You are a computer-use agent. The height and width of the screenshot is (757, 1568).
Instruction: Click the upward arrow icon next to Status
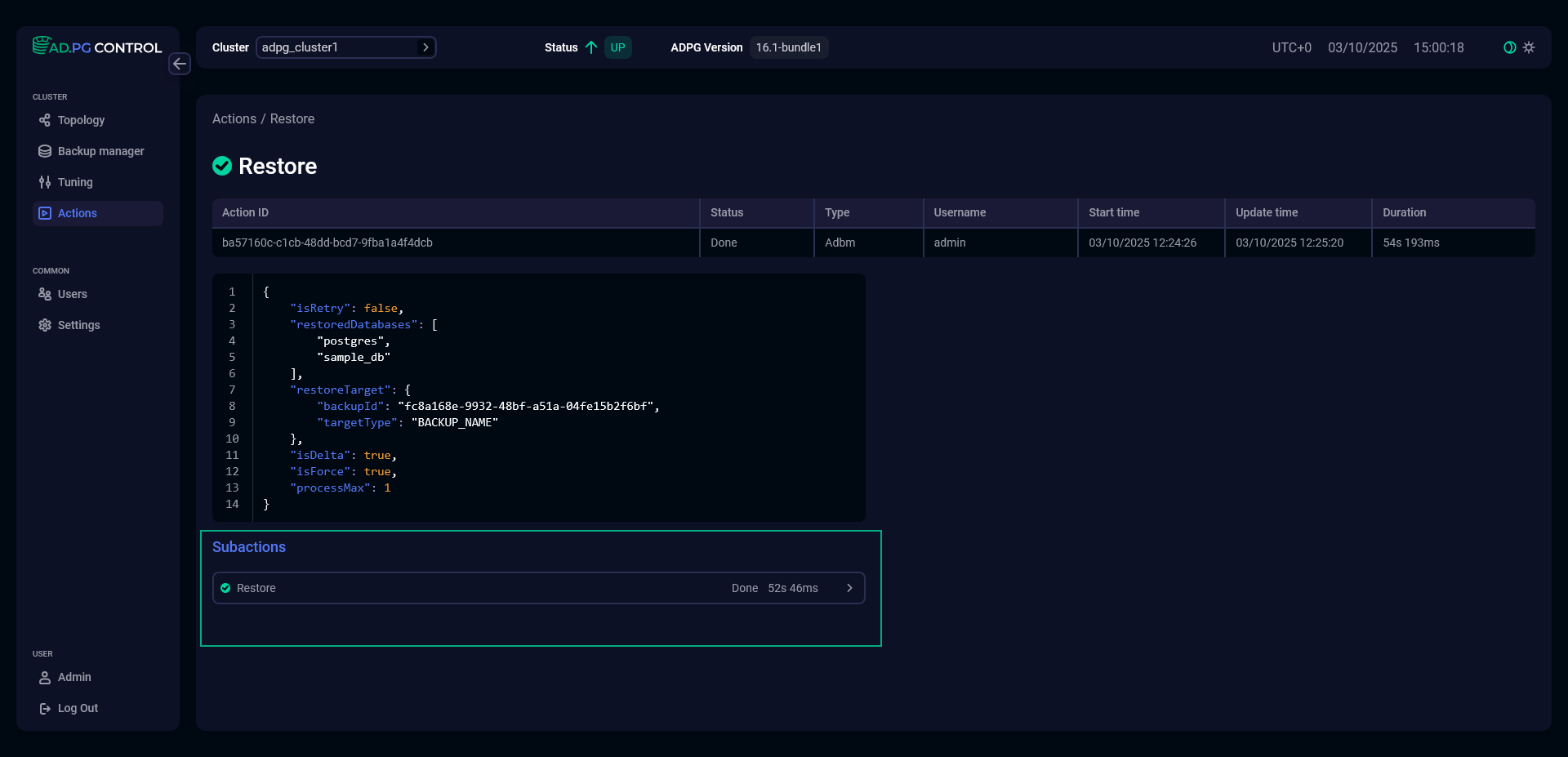(x=591, y=47)
